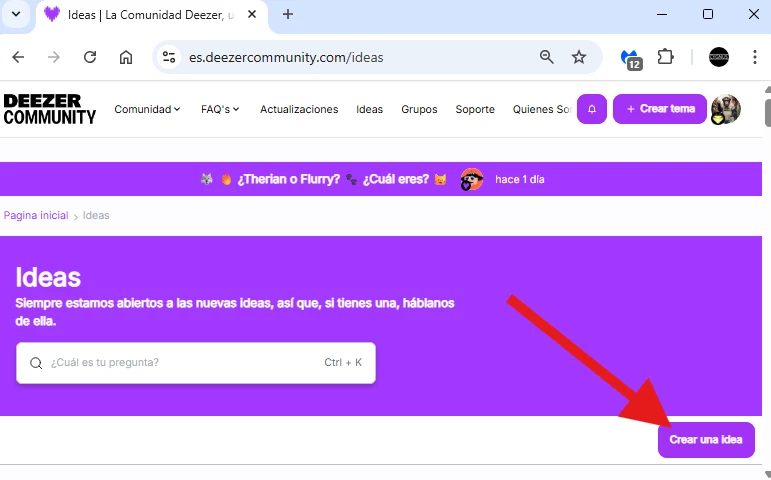Open the extension with the 12 badge
The image size is (771, 480).
click(x=631, y=59)
